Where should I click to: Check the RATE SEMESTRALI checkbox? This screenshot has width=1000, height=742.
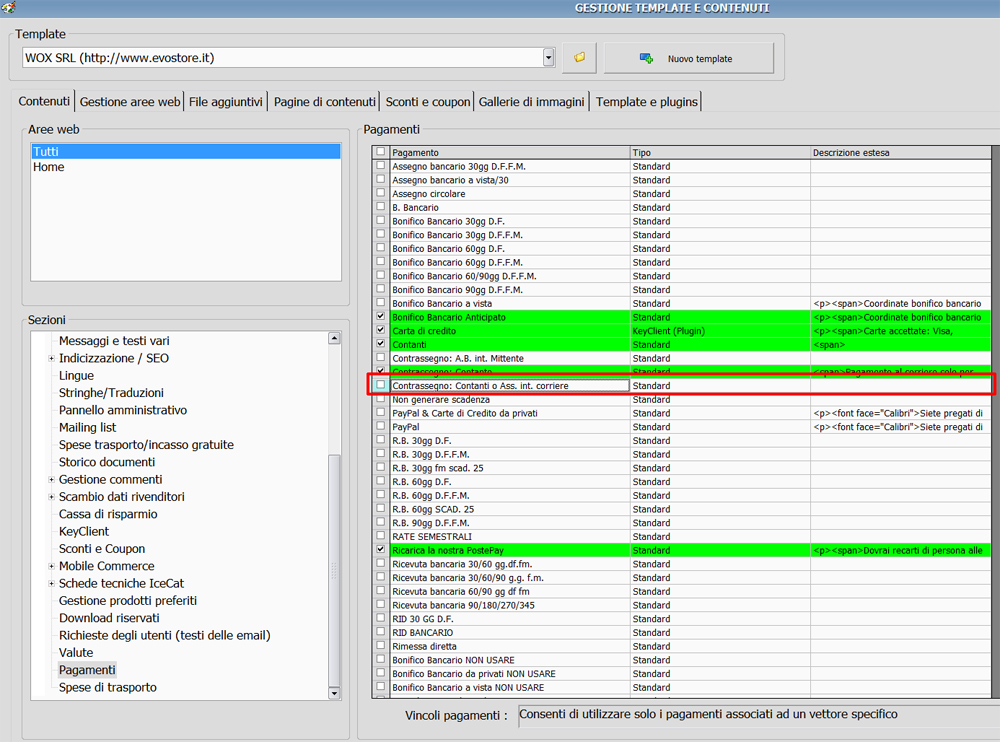point(381,536)
